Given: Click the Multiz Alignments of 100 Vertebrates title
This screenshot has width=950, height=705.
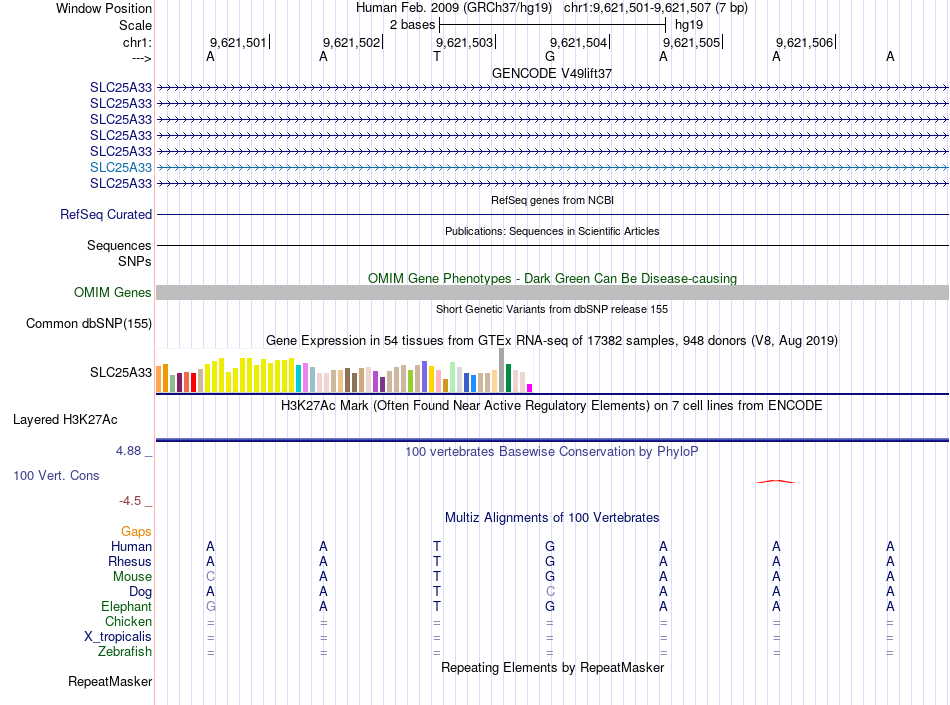Looking at the screenshot, I should tap(552, 517).
